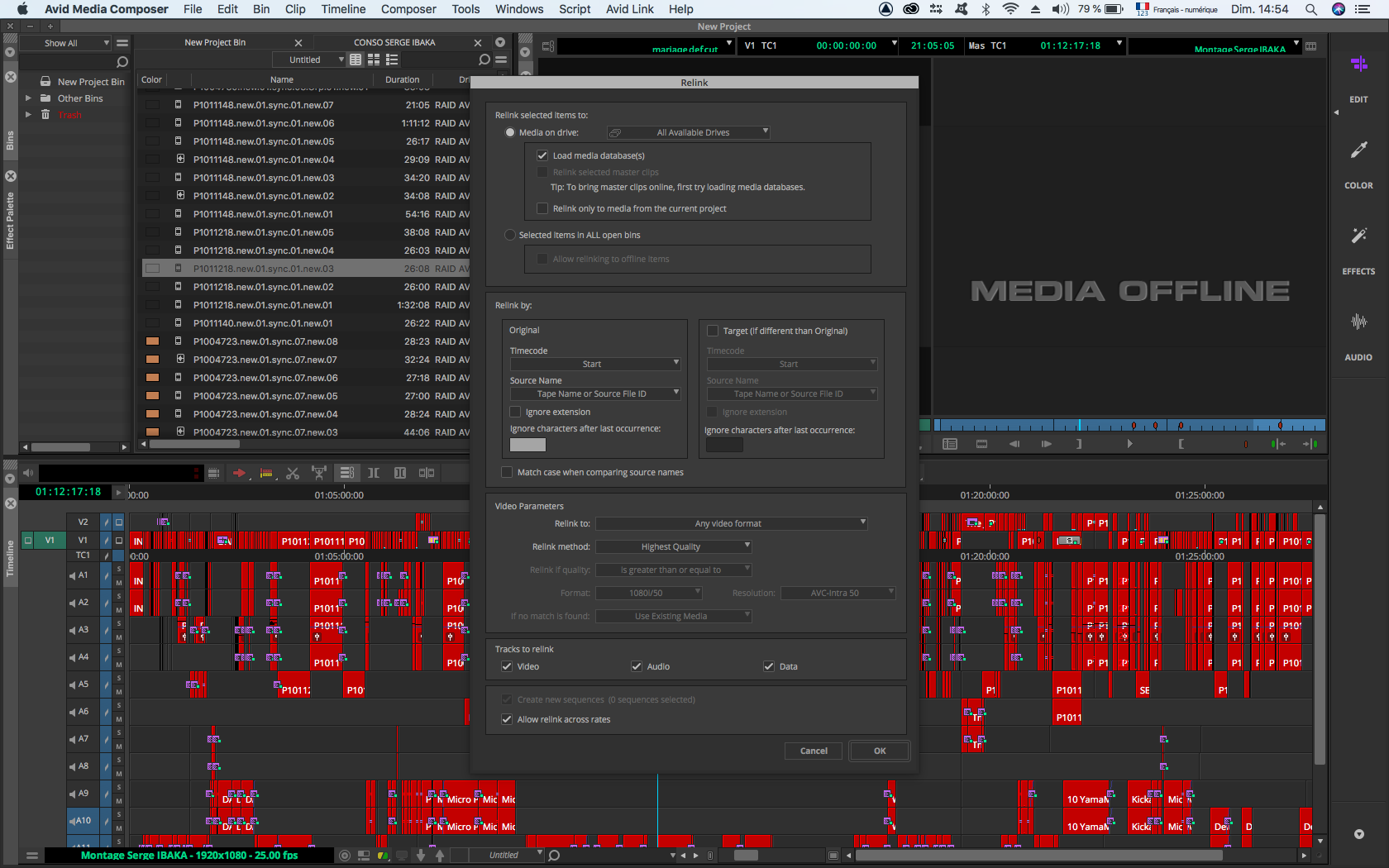Switch to the Color workspace icon

click(x=1358, y=151)
